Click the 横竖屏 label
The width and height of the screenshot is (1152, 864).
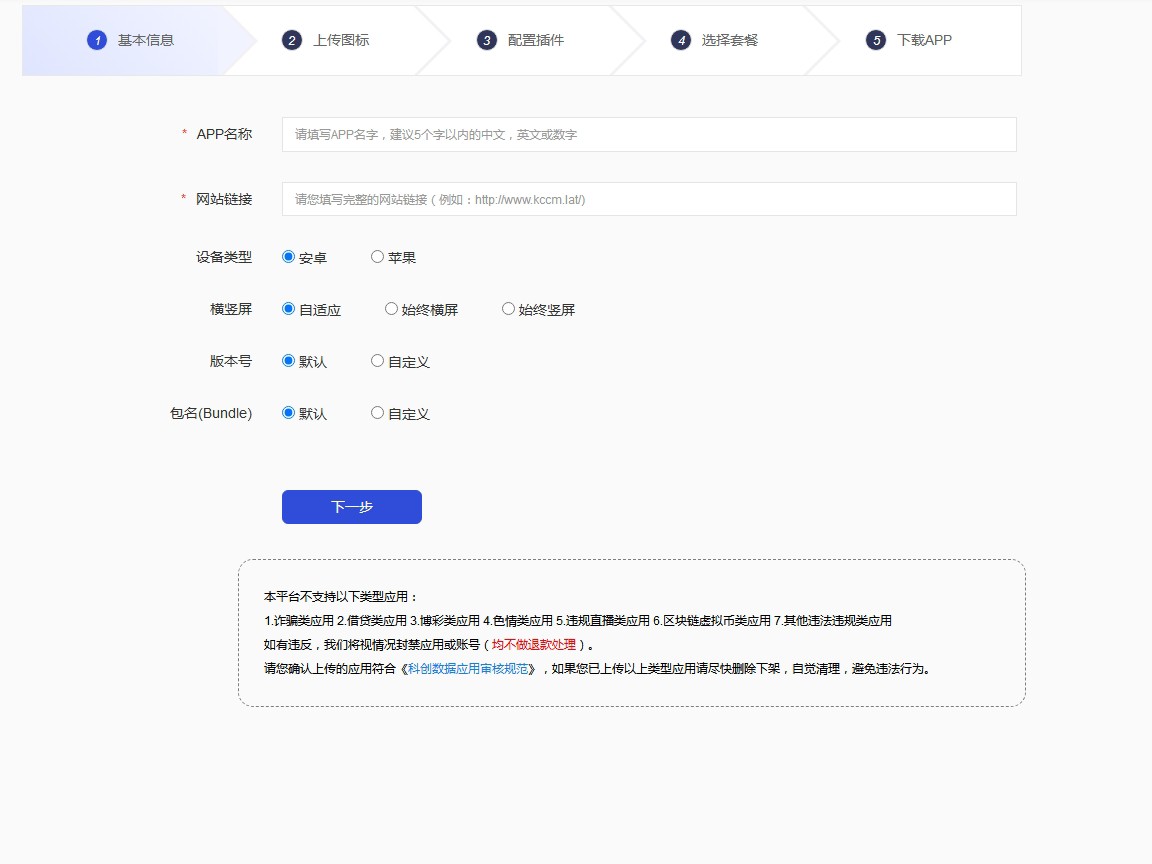click(x=231, y=309)
